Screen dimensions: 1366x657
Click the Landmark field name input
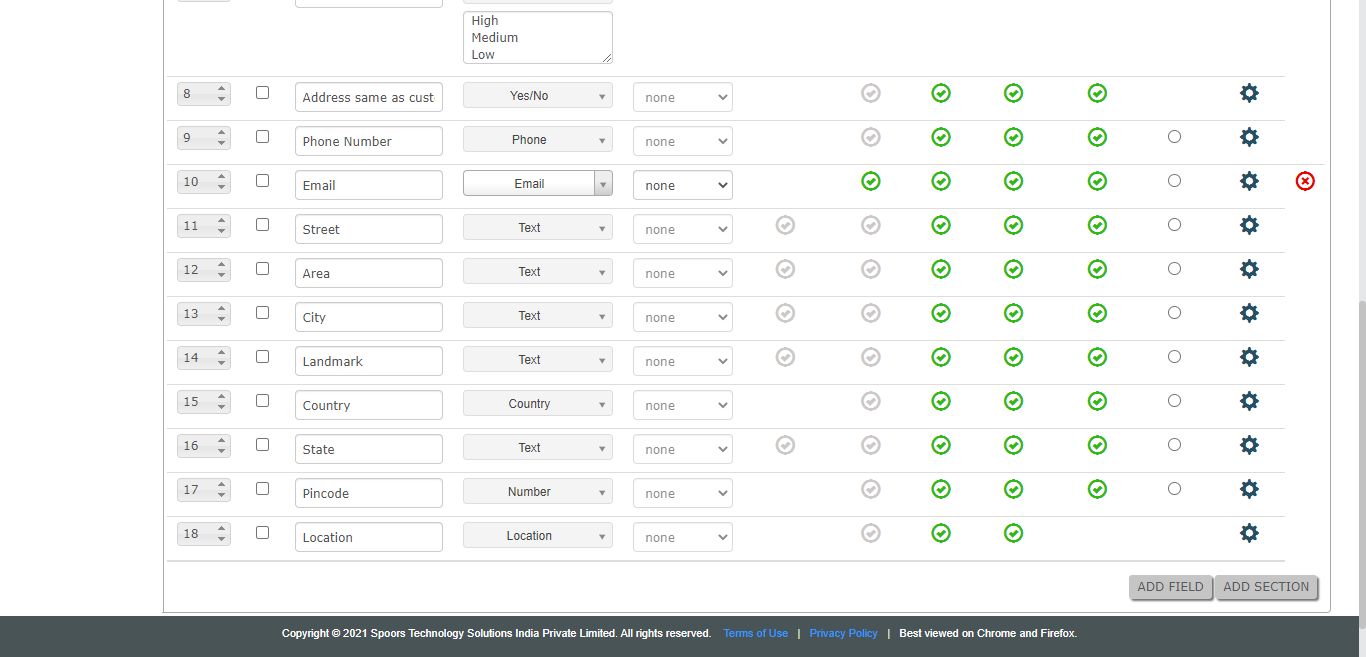pos(368,361)
